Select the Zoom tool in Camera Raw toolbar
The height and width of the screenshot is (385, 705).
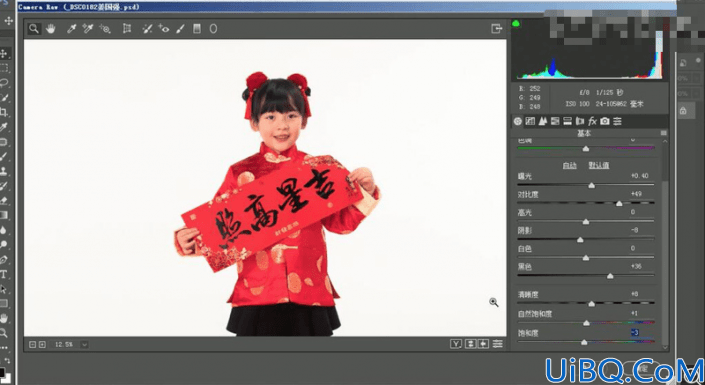(x=34, y=29)
